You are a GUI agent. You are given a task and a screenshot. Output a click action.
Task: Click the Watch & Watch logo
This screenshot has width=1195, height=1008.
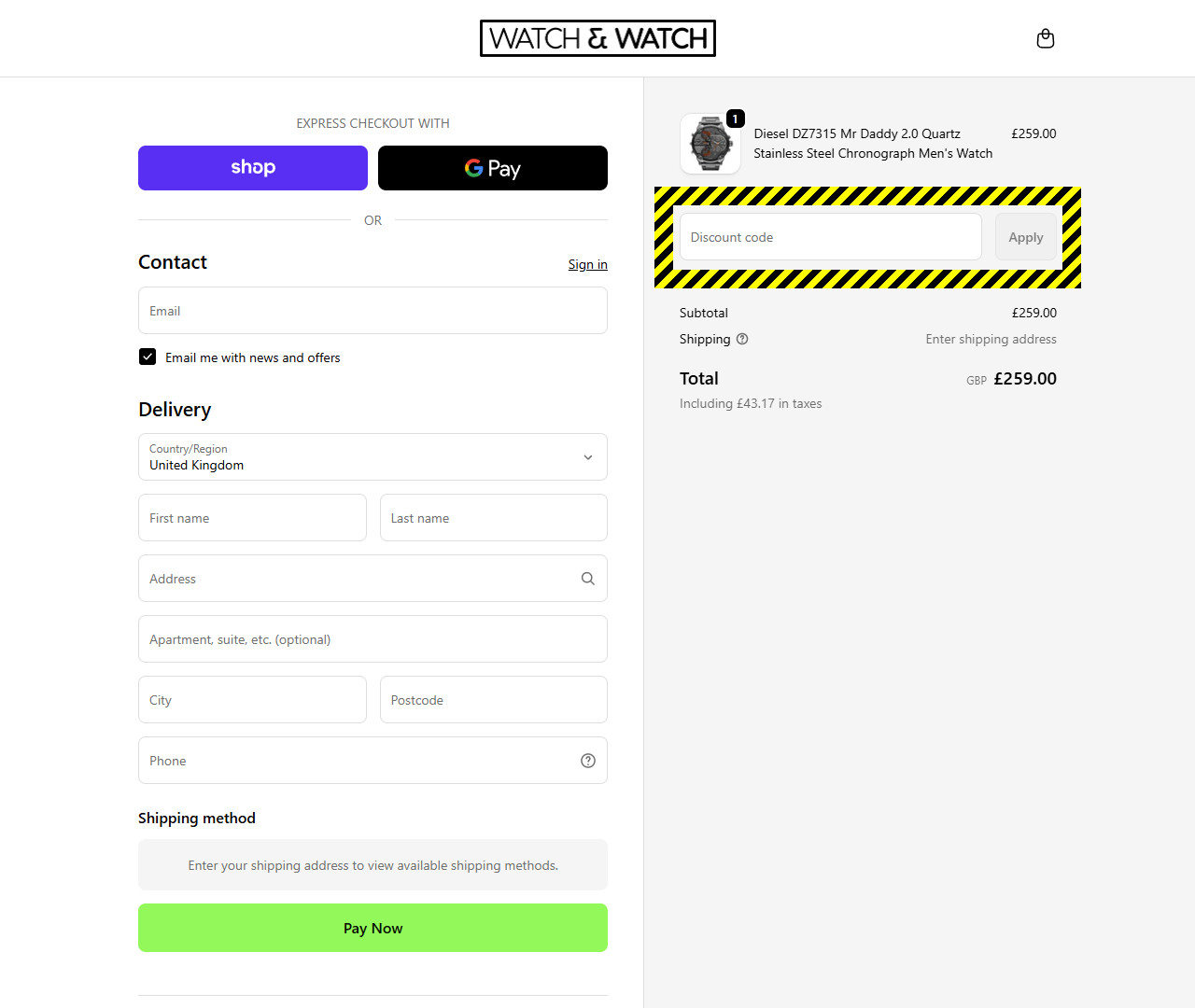pos(597,38)
